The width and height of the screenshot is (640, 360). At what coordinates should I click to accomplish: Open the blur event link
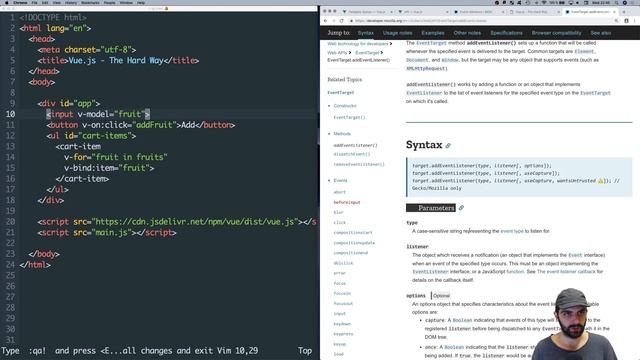coord(338,212)
